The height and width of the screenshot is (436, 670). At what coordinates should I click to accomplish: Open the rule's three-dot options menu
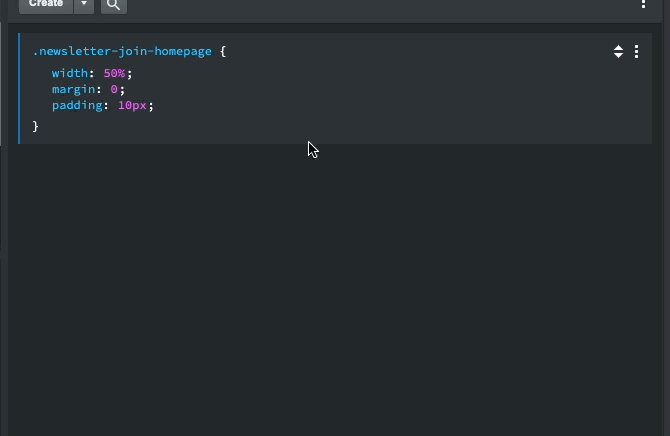(636, 52)
